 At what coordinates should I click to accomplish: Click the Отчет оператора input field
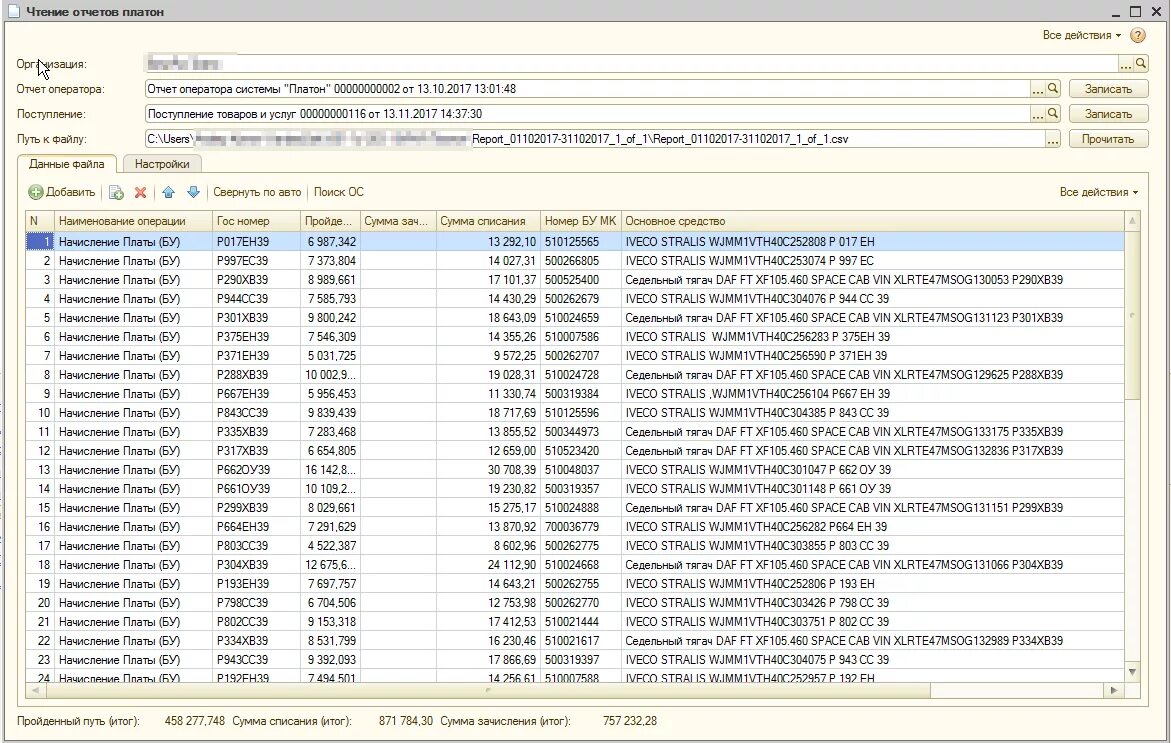(587, 89)
